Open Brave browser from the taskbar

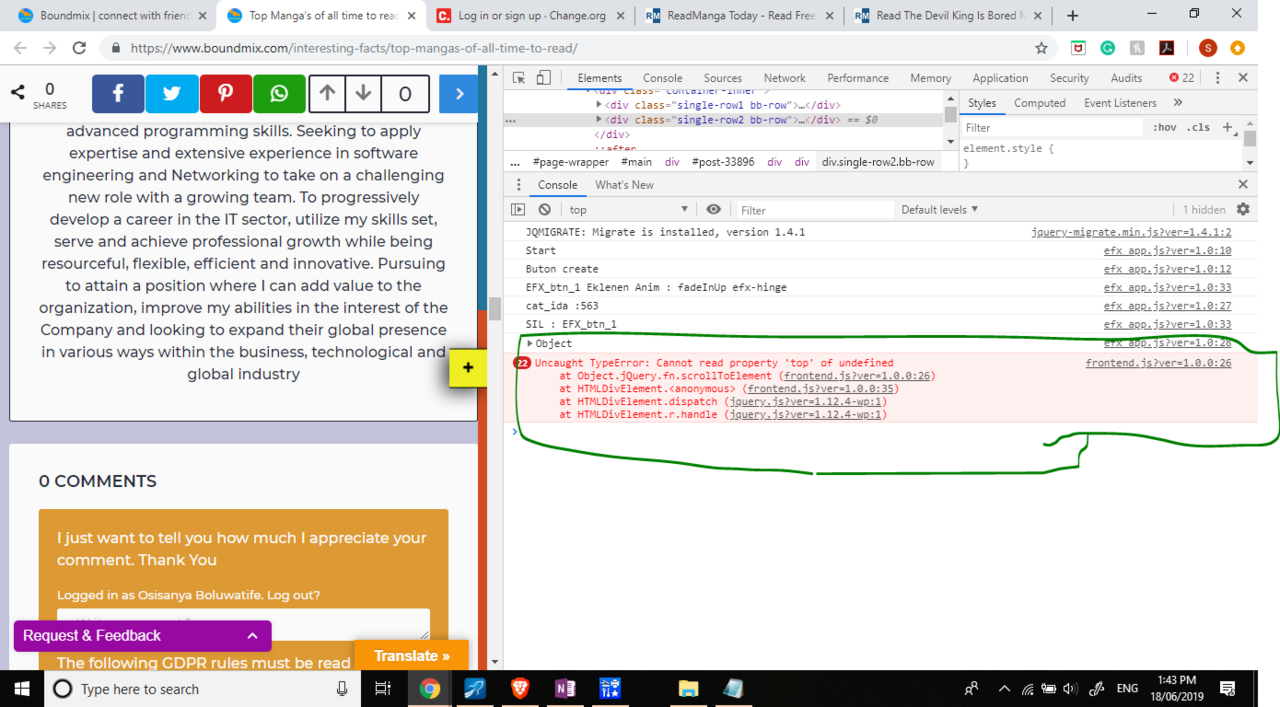click(519, 689)
